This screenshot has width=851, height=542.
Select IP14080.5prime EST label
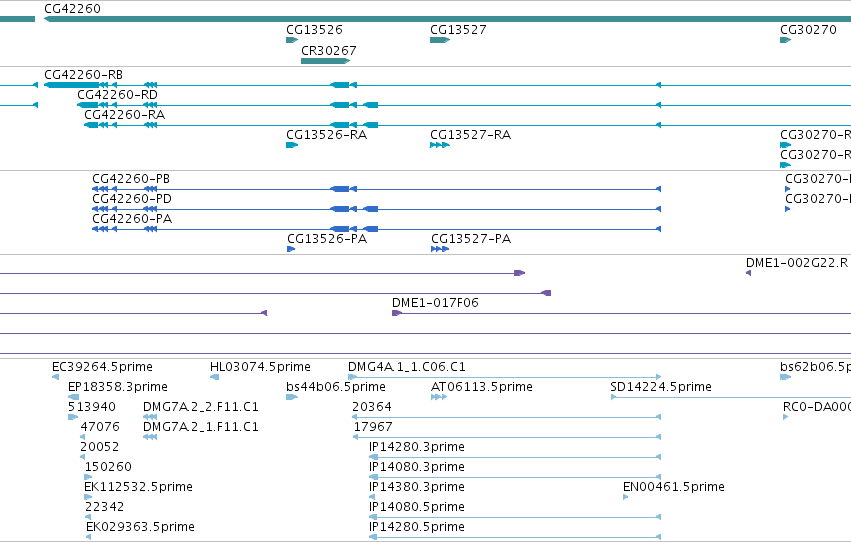[x=417, y=508]
